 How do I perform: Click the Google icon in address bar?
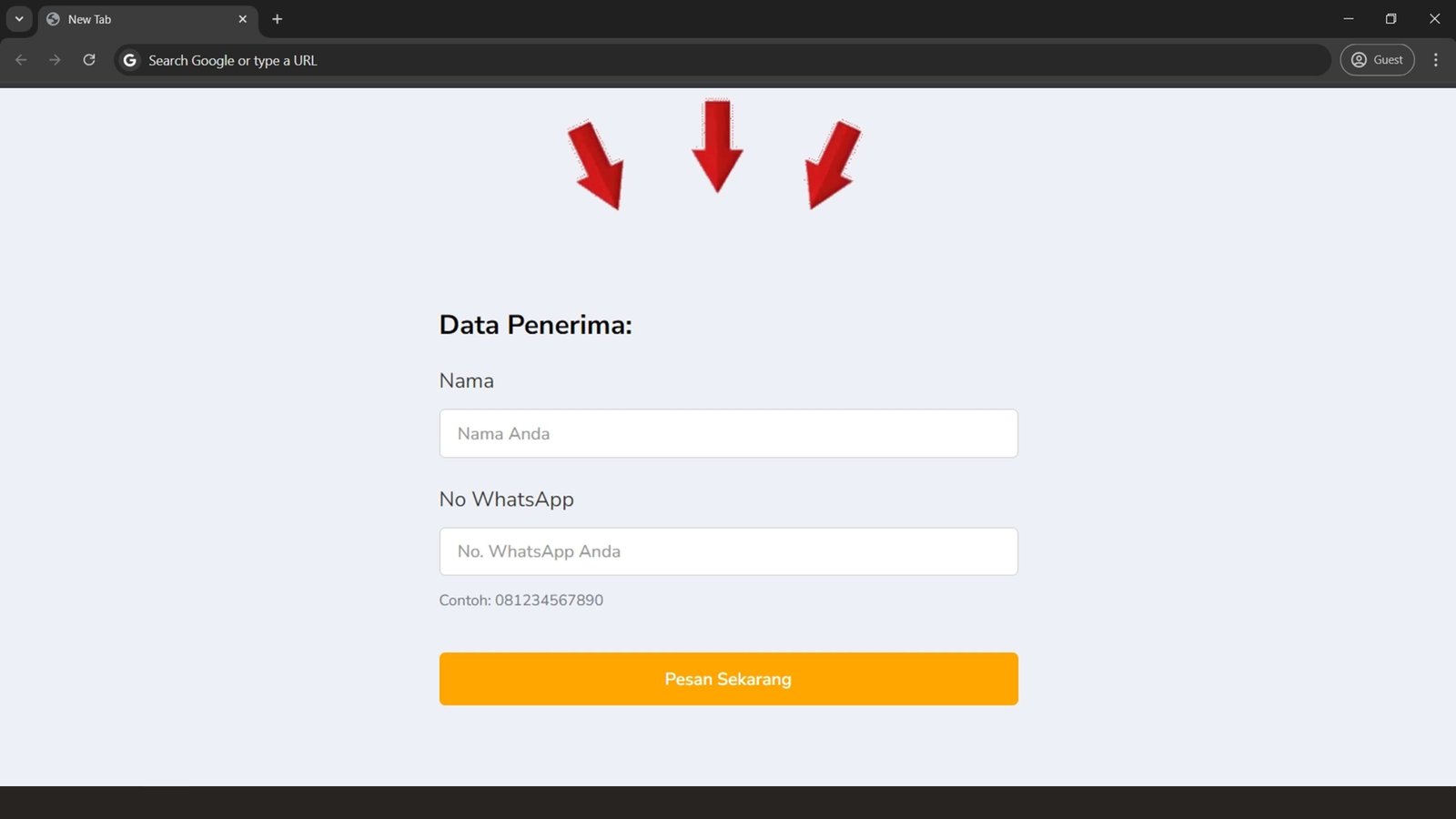tap(130, 60)
